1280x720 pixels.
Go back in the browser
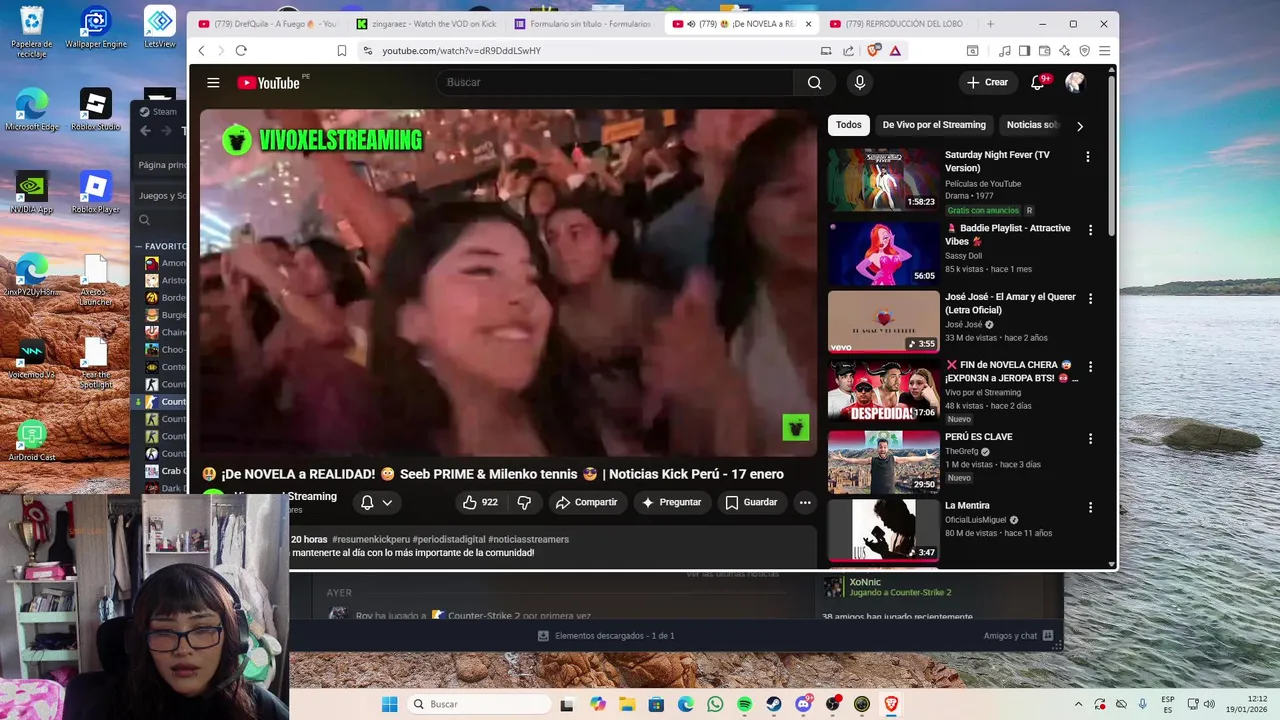coord(201,51)
